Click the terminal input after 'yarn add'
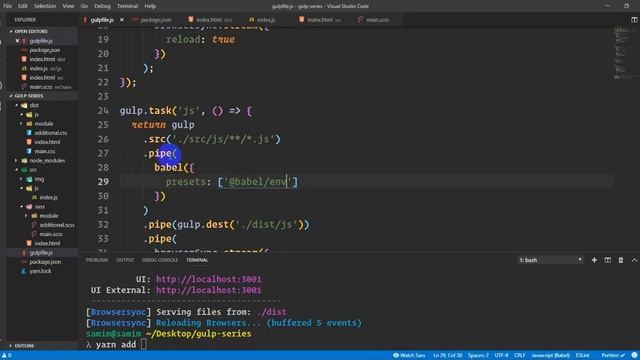 coord(143,344)
